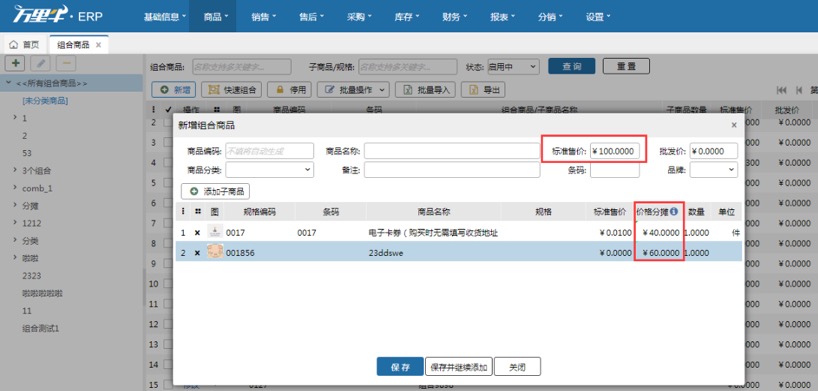The image size is (818, 391).
Task: Click the ¥60.0000 price allocation cell
Action: [x=659, y=253]
